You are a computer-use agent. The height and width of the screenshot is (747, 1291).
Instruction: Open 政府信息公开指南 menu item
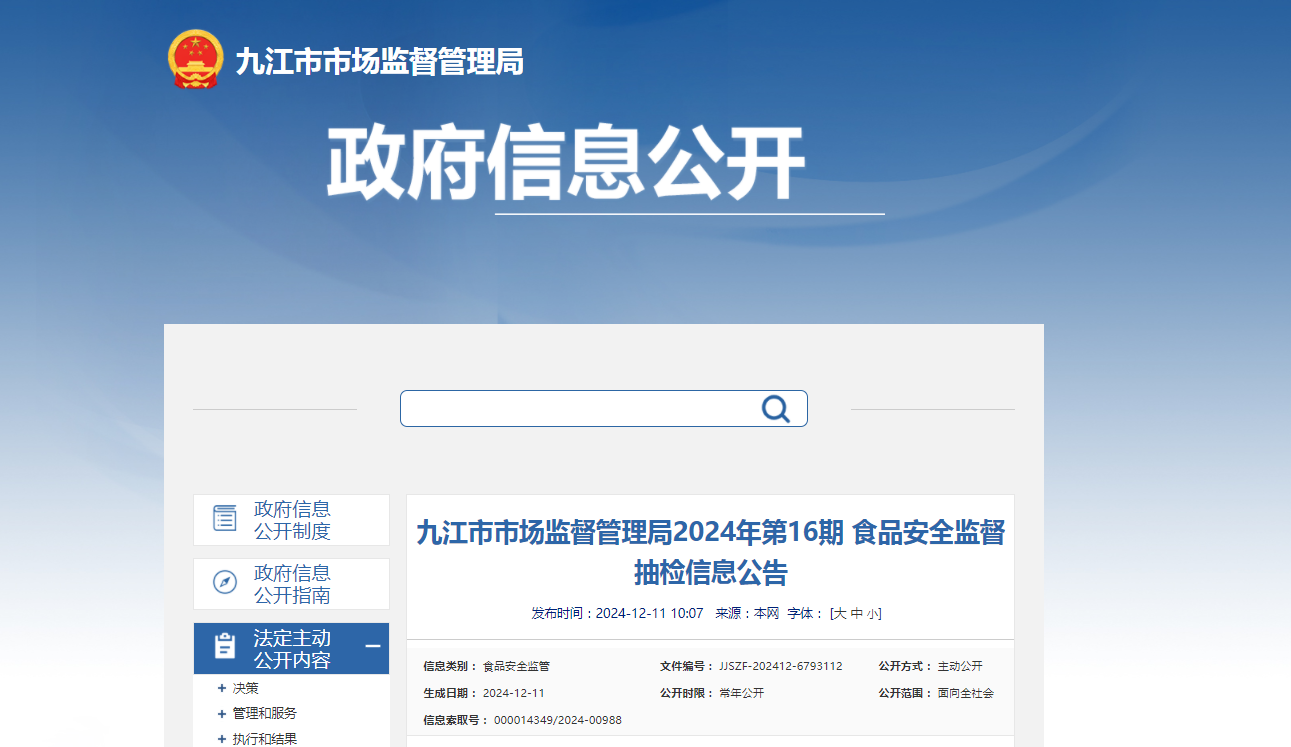[x=292, y=584]
